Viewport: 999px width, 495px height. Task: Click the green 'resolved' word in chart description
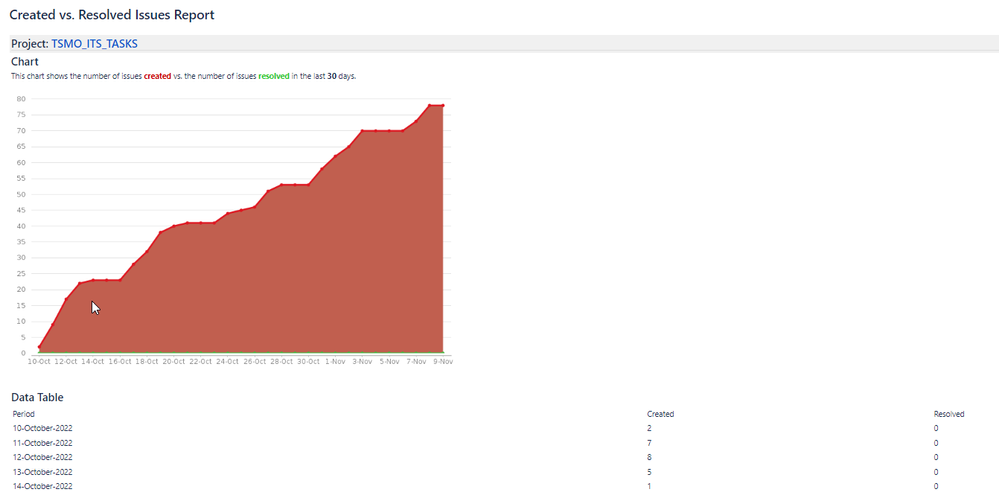(274, 76)
